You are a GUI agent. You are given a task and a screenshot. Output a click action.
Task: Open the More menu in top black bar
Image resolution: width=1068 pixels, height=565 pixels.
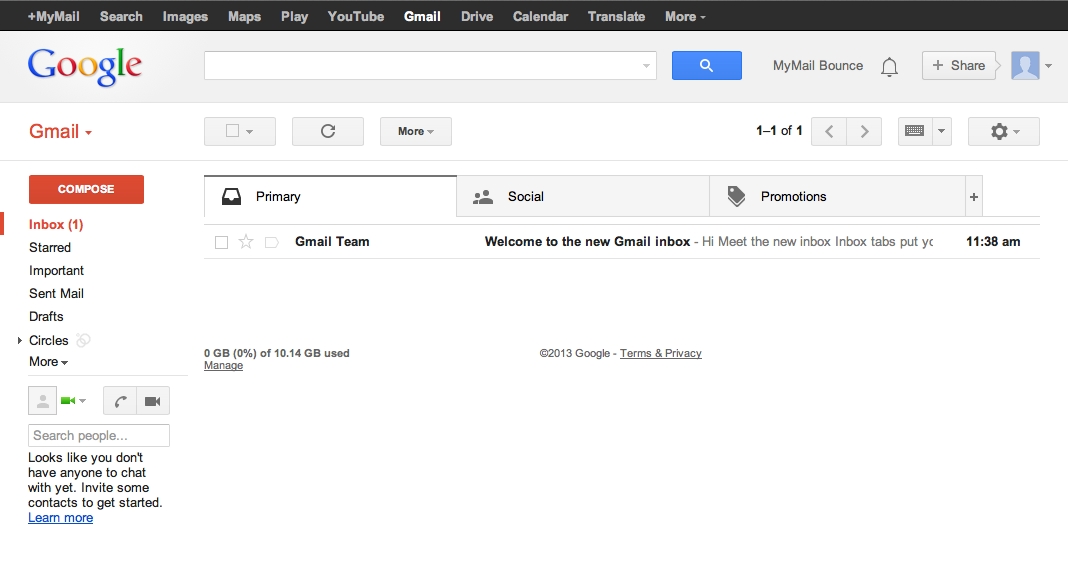685,16
